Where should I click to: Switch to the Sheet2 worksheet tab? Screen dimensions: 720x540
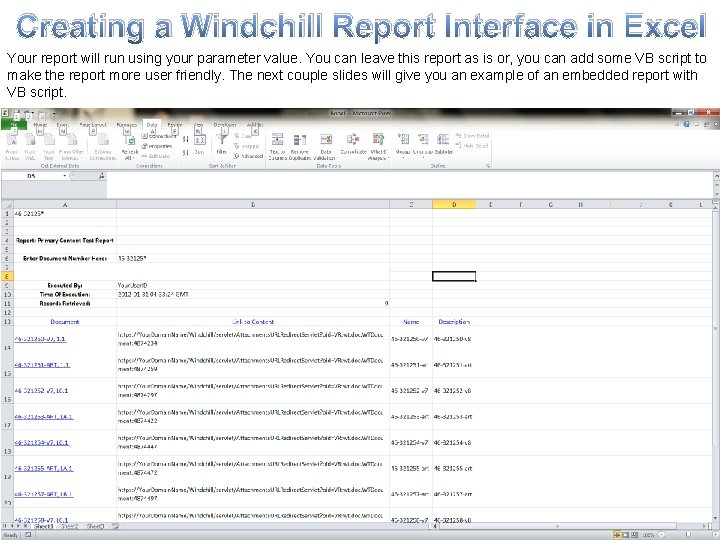click(70, 527)
